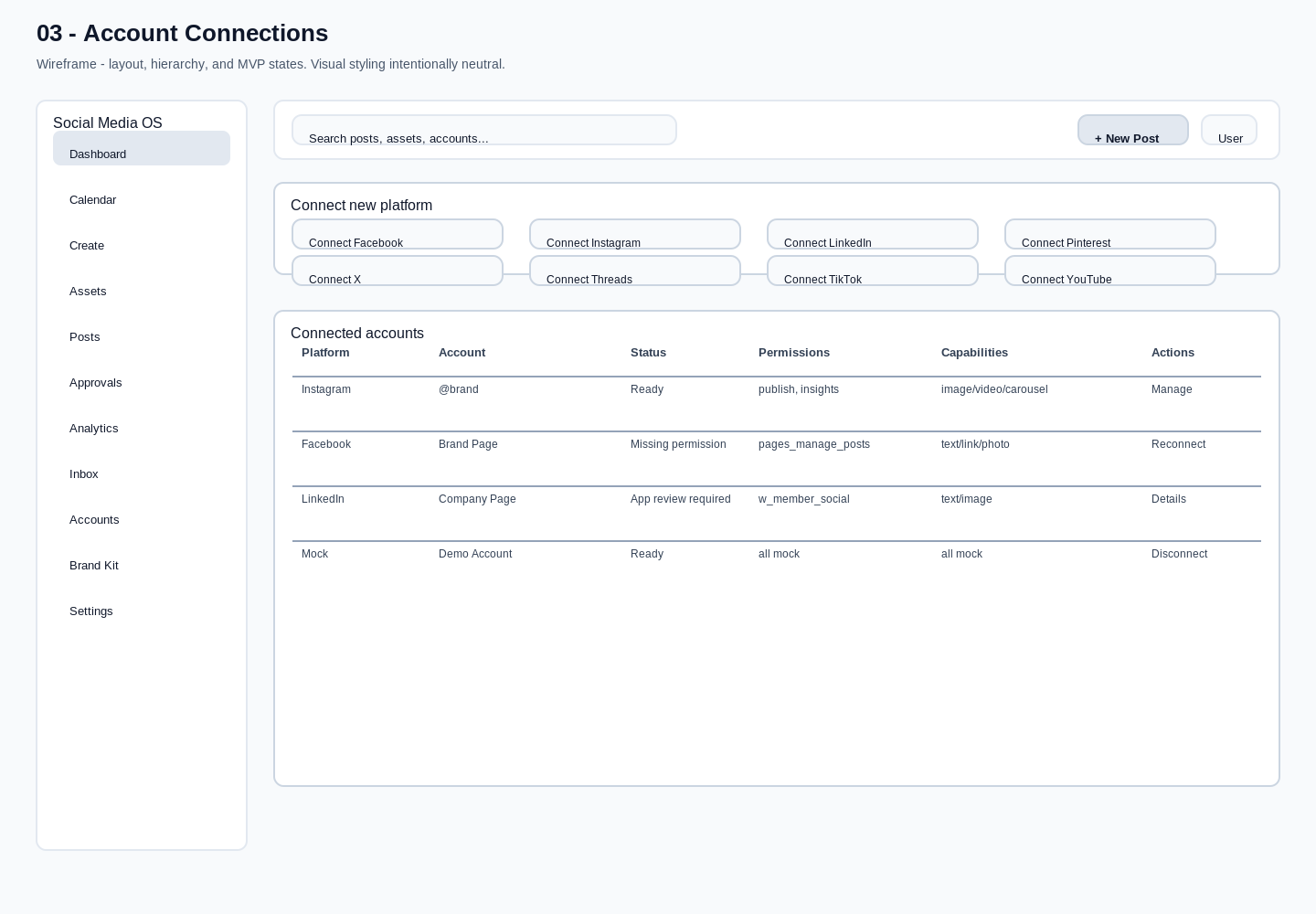Click Connect LinkedIn
The width and height of the screenshot is (1316, 914).
[x=873, y=234]
